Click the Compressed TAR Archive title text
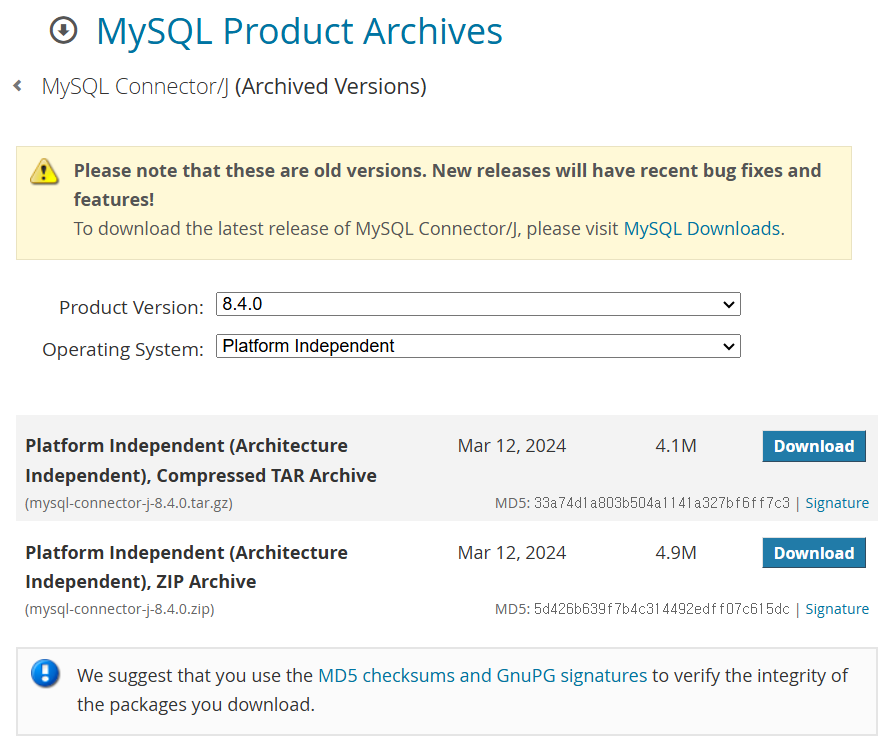This screenshot has width=881, height=741. (x=201, y=461)
